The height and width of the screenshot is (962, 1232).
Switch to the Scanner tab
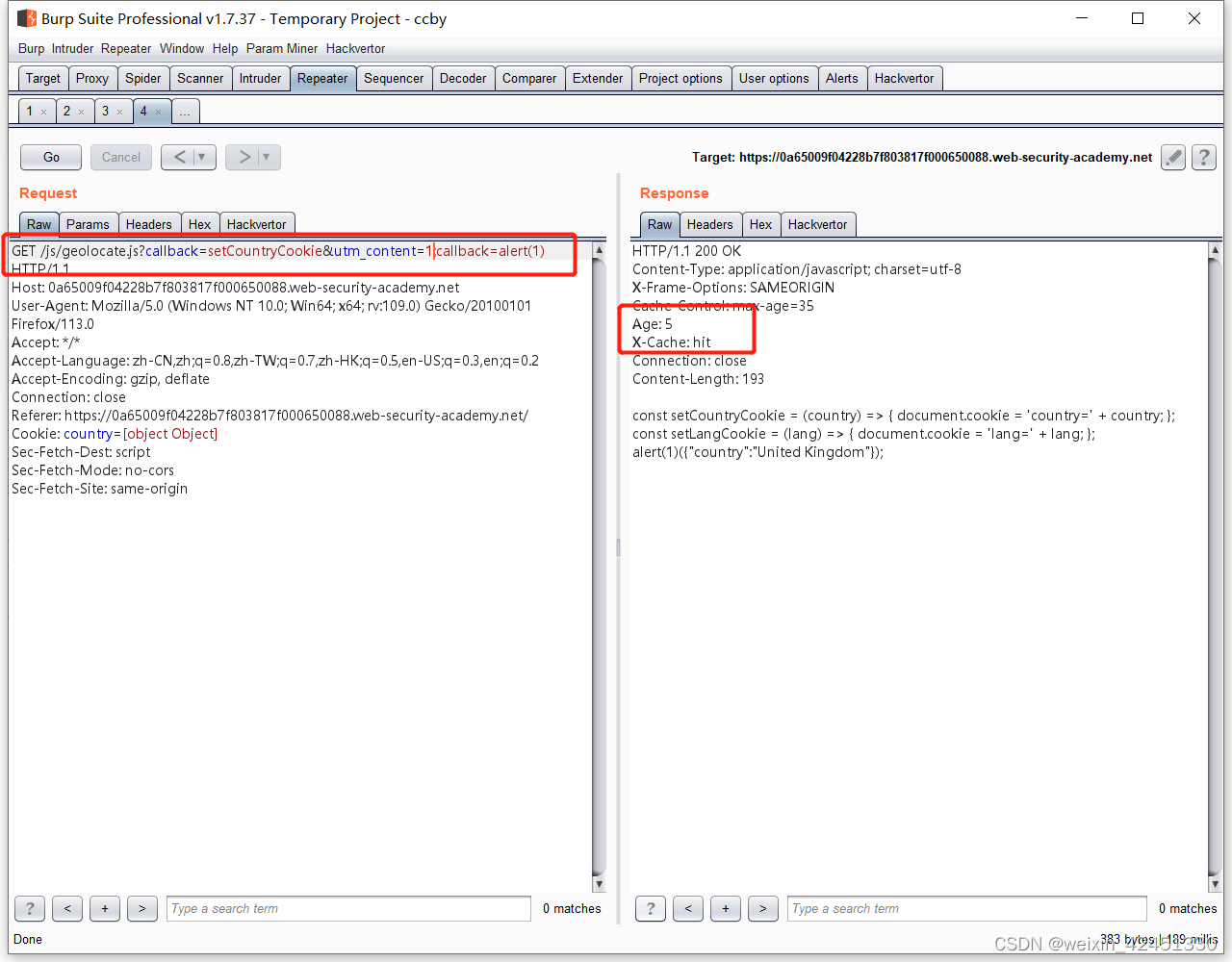[200, 78]
